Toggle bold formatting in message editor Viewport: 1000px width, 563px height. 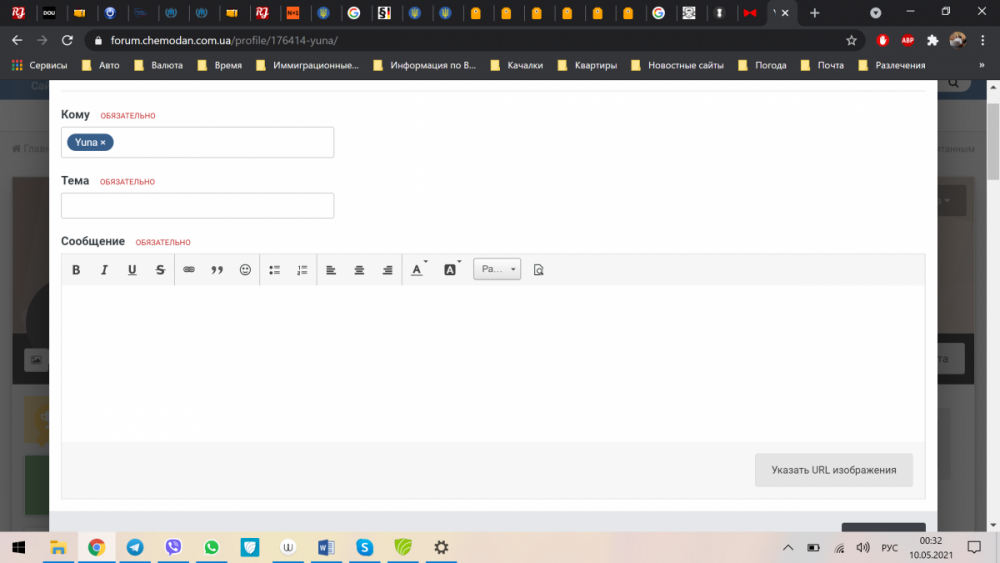[x=76, y=270]
